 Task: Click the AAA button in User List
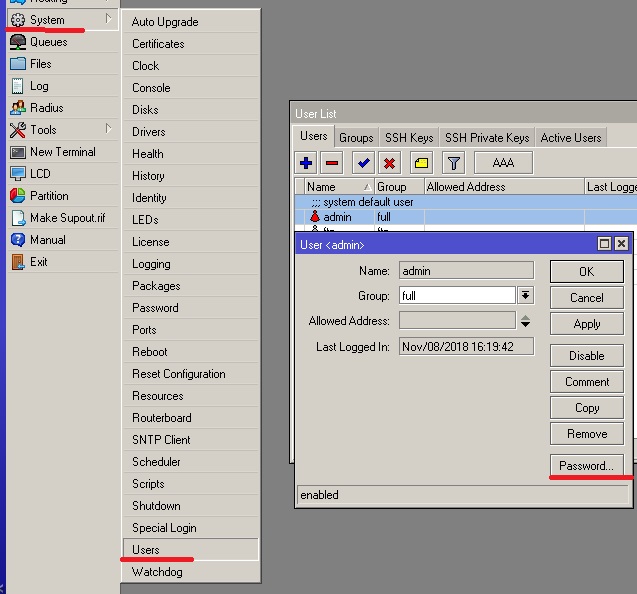click(503, 163)
